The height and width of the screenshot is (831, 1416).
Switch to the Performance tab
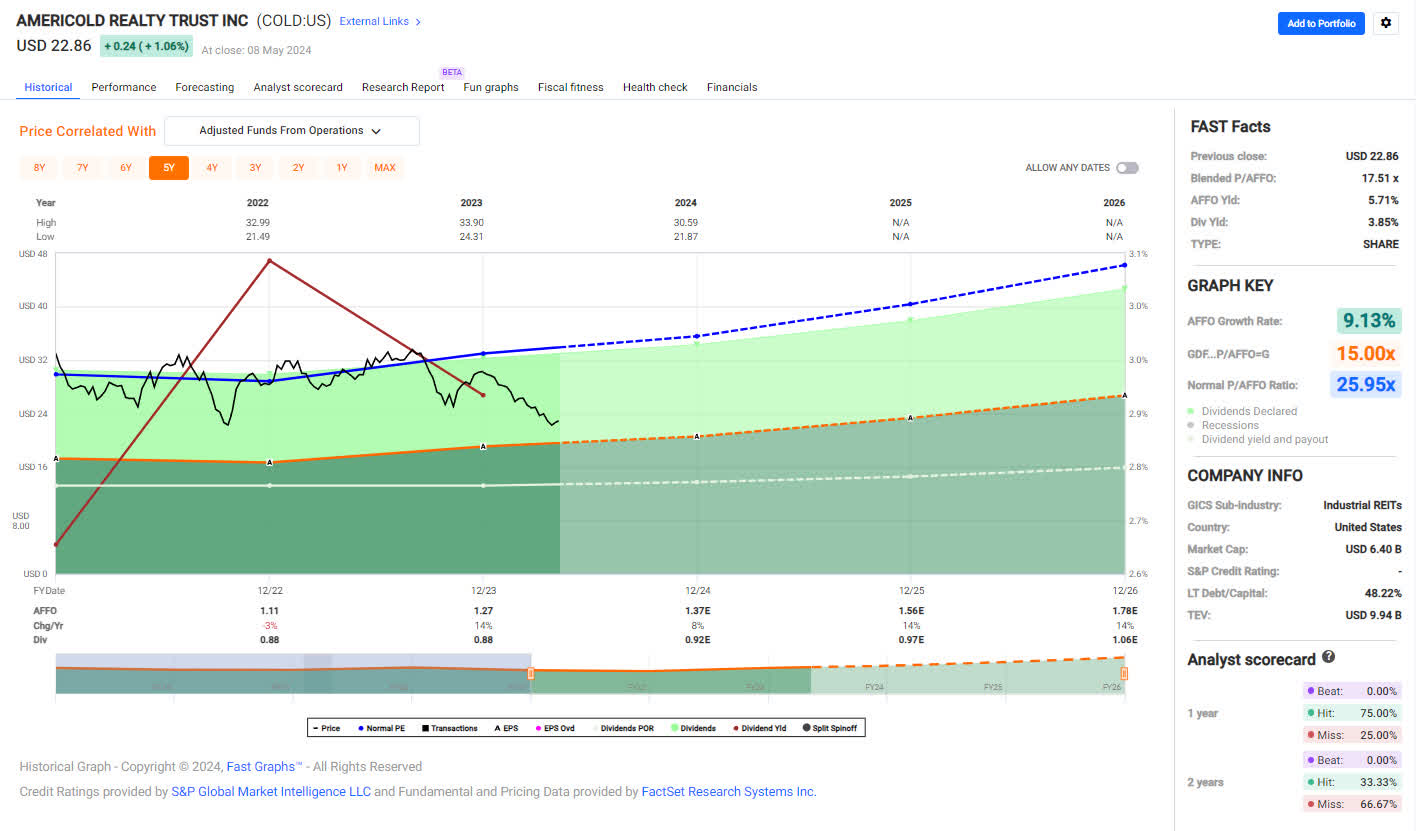point(123,87)
